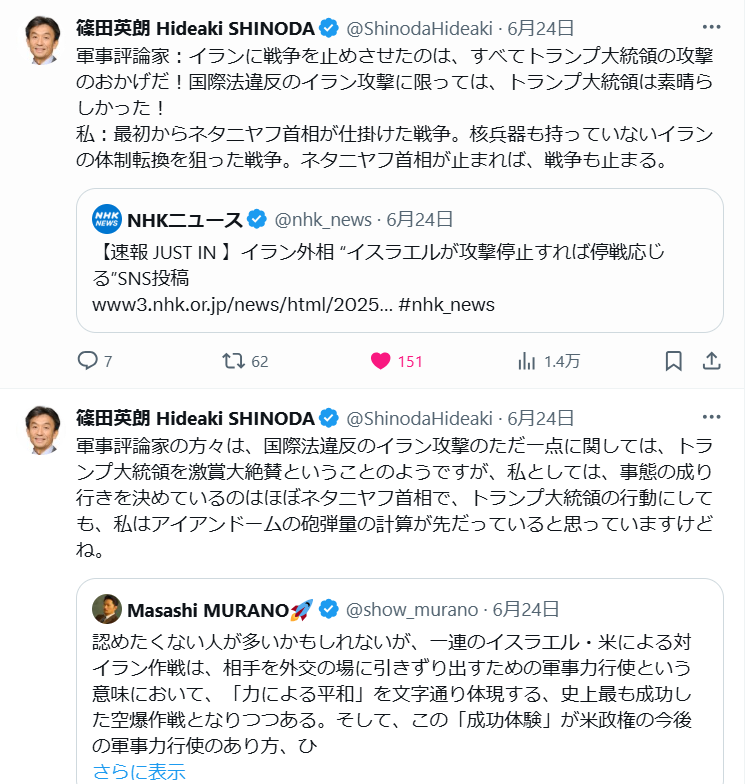Viewport: 747px width, 784px height.
Task: Open the 6月24日 timestamp of second tweet
Action: point(540,418)
